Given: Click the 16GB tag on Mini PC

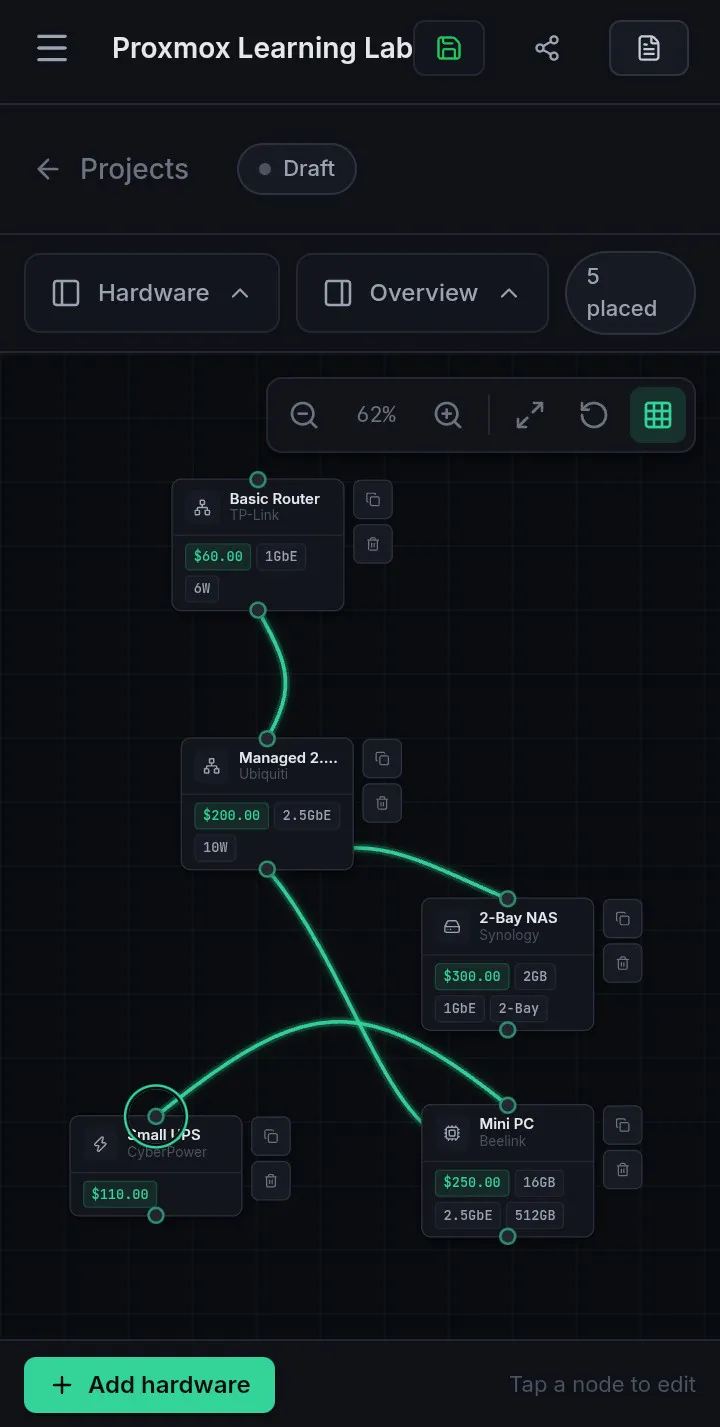Looking at the screenshot, I should pyautogui.click(x=539, y=1183).
